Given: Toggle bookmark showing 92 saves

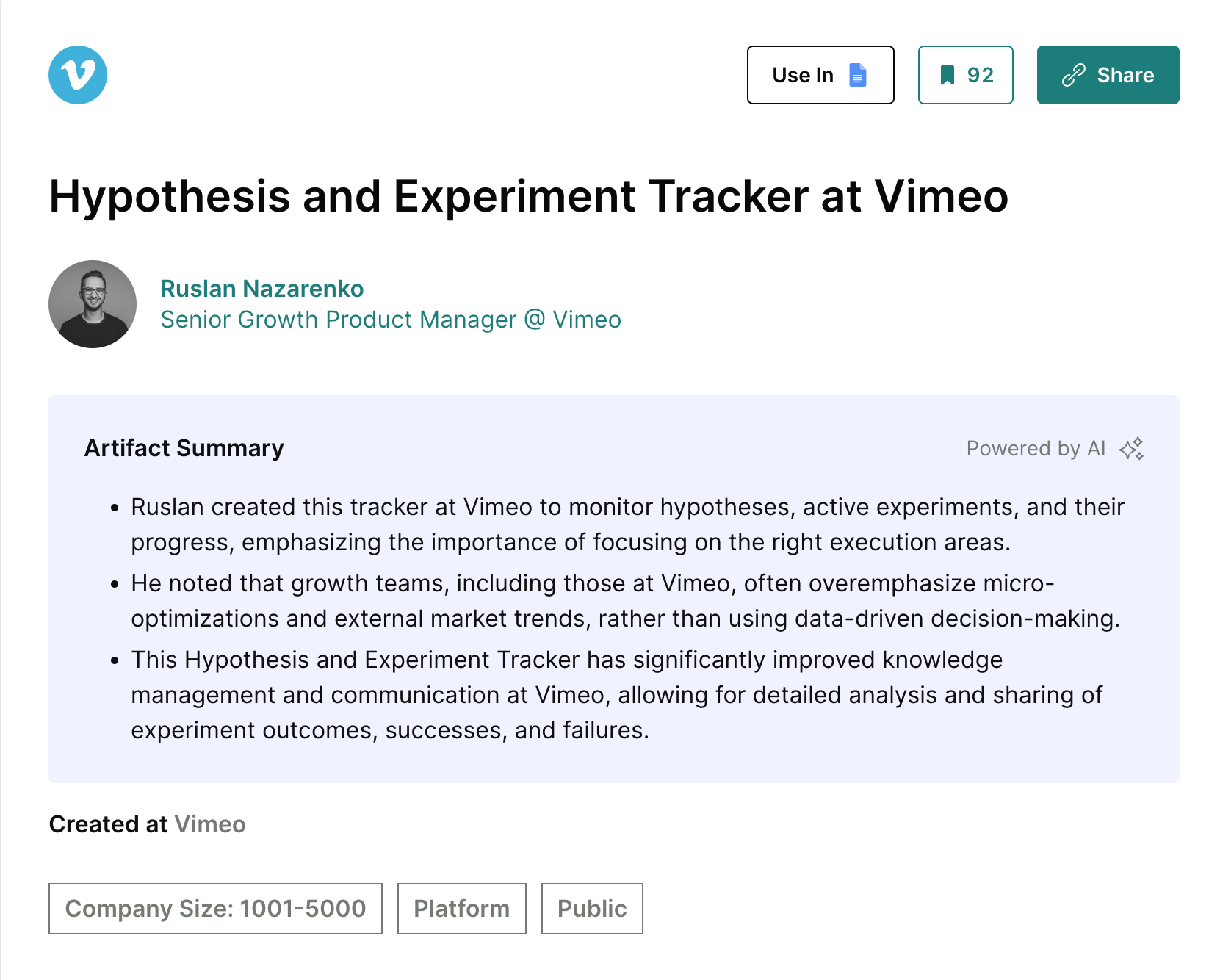Looking at the screenshot, I should [965, 75].
